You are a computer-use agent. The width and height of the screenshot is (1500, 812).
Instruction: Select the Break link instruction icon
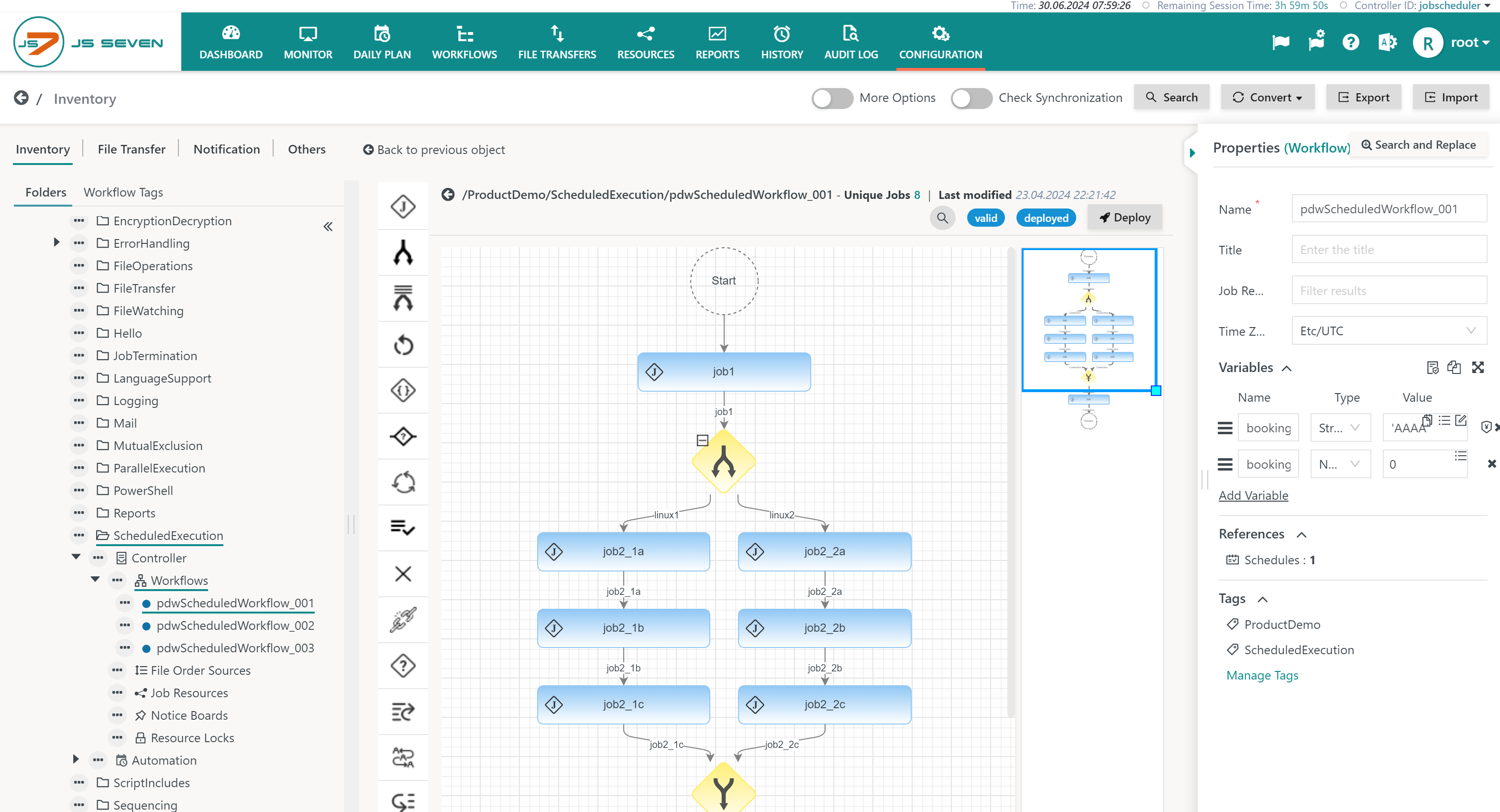[x=403, y=620]
